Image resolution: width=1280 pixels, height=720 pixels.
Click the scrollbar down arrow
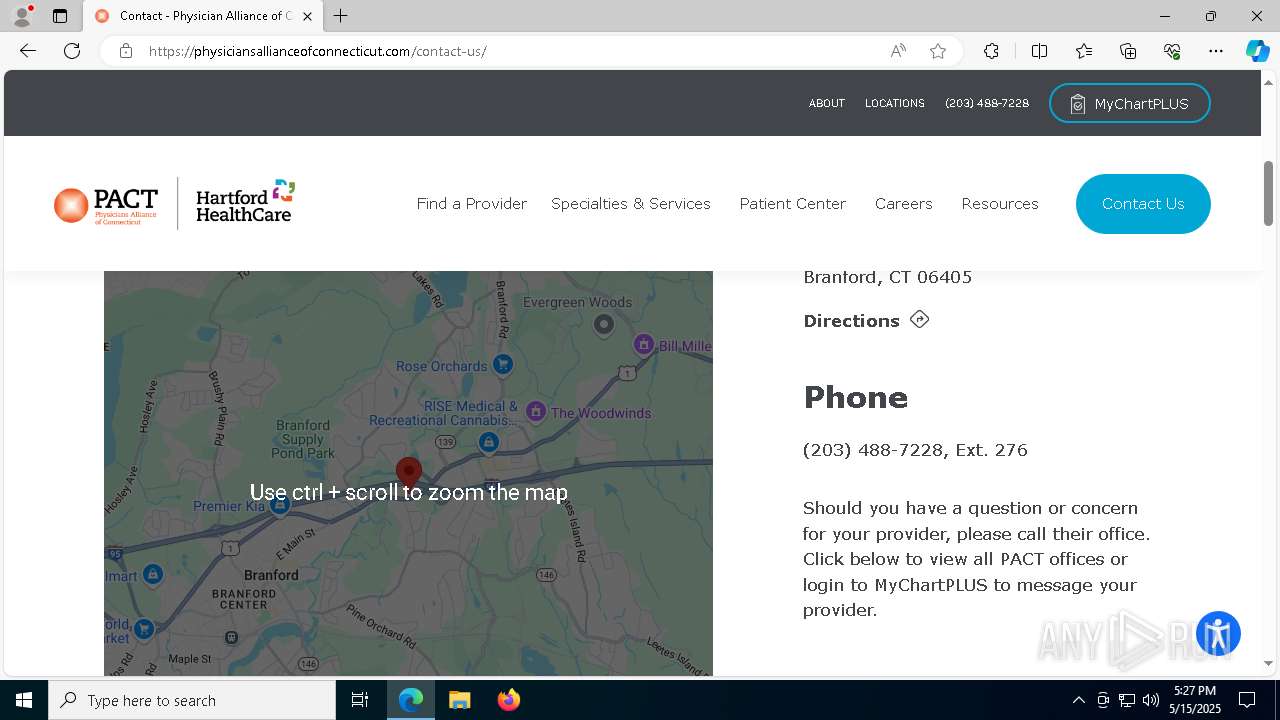pyautogui.click(x=1268, y=664)
